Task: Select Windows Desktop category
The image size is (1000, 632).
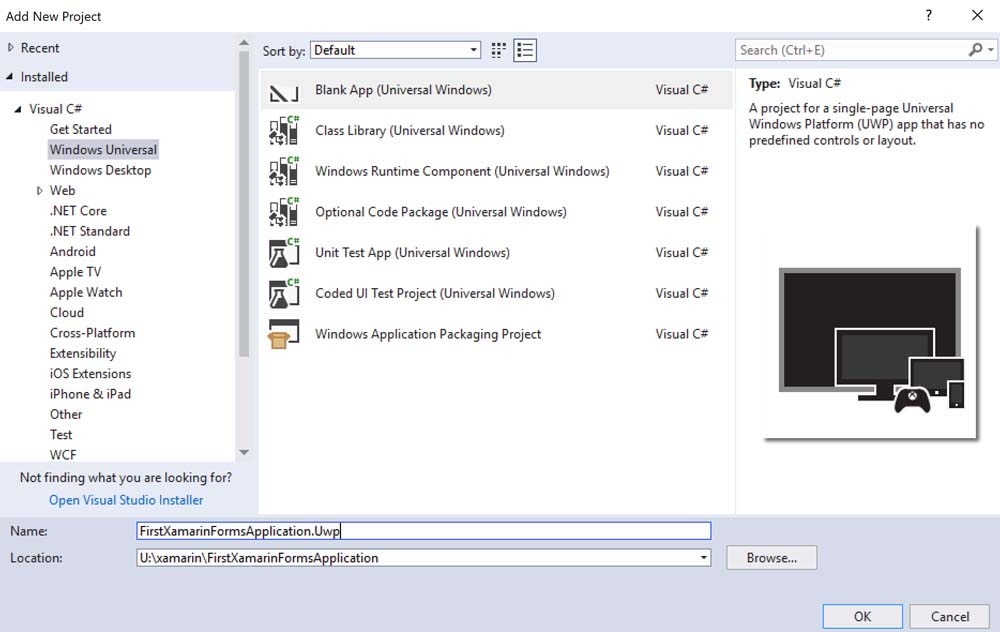Action: pos(100,170)
